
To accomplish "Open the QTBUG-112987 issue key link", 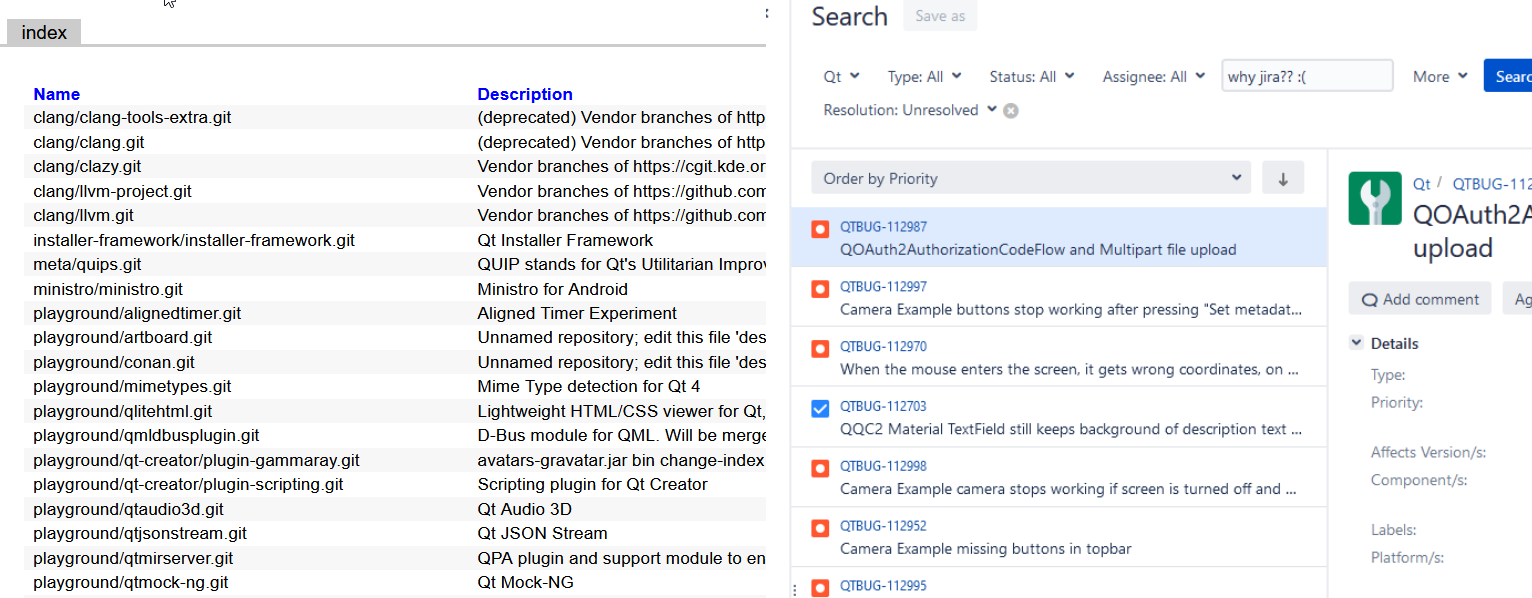I will (x=883, y=228).
